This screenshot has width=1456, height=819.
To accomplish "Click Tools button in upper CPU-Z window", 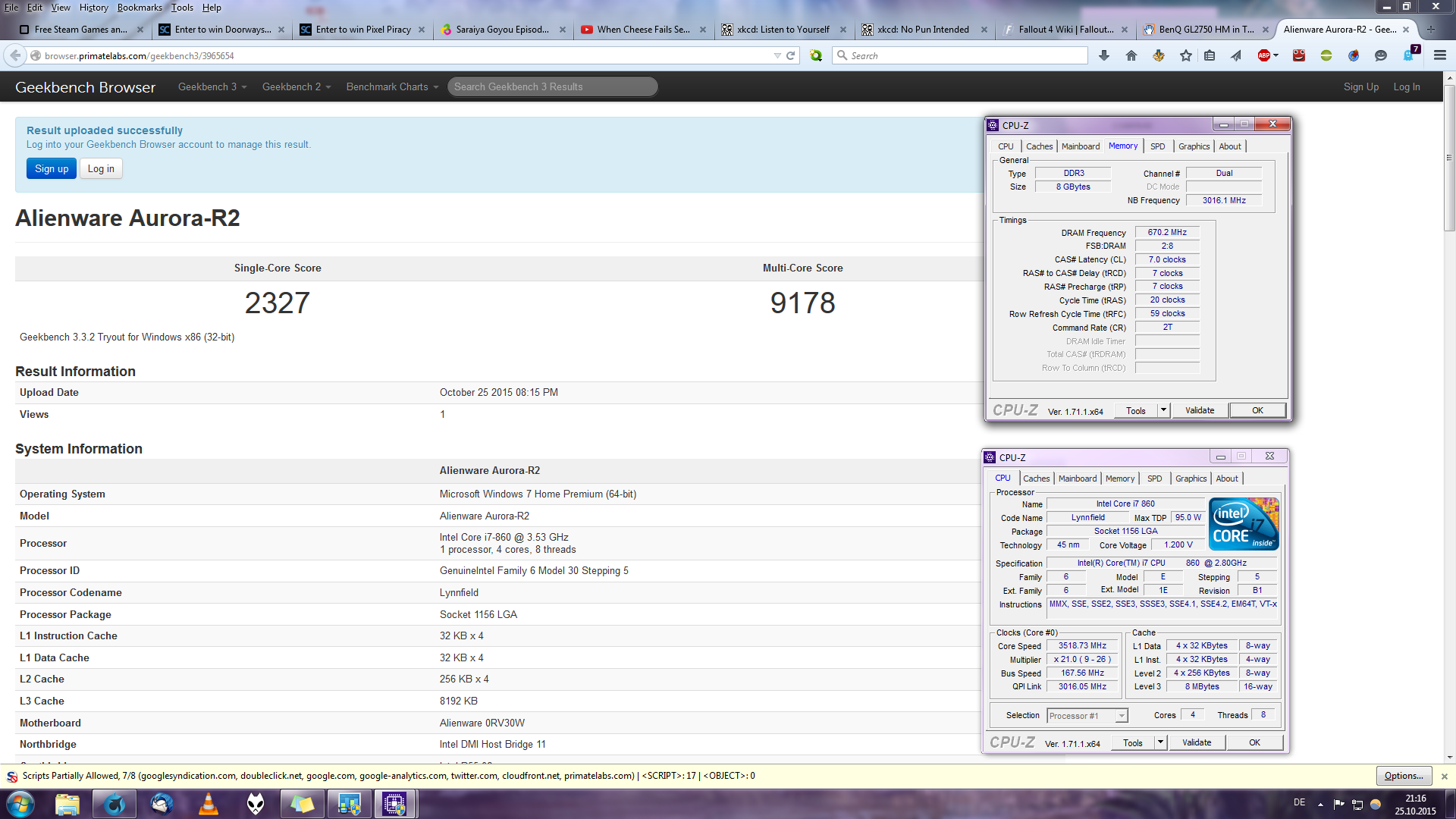I will tap(1135, 410).
